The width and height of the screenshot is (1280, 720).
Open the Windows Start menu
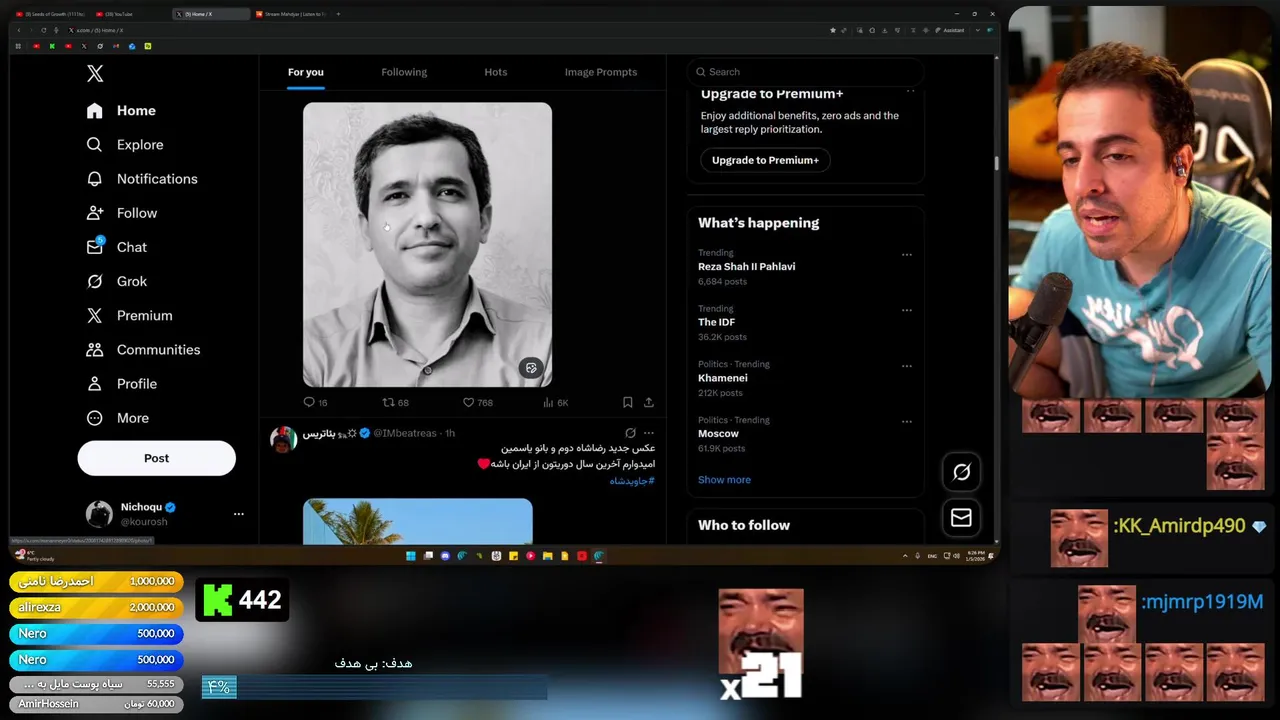pyautogui.click(x=410, y=556)
